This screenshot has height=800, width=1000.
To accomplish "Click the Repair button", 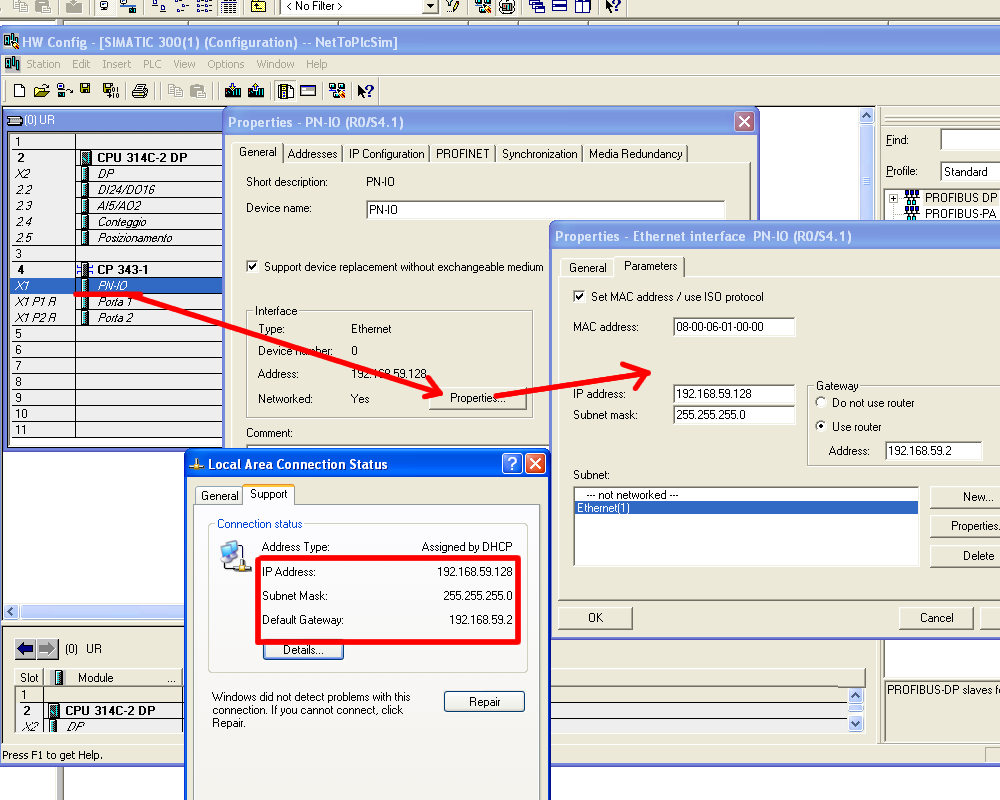I will [485, 701].
